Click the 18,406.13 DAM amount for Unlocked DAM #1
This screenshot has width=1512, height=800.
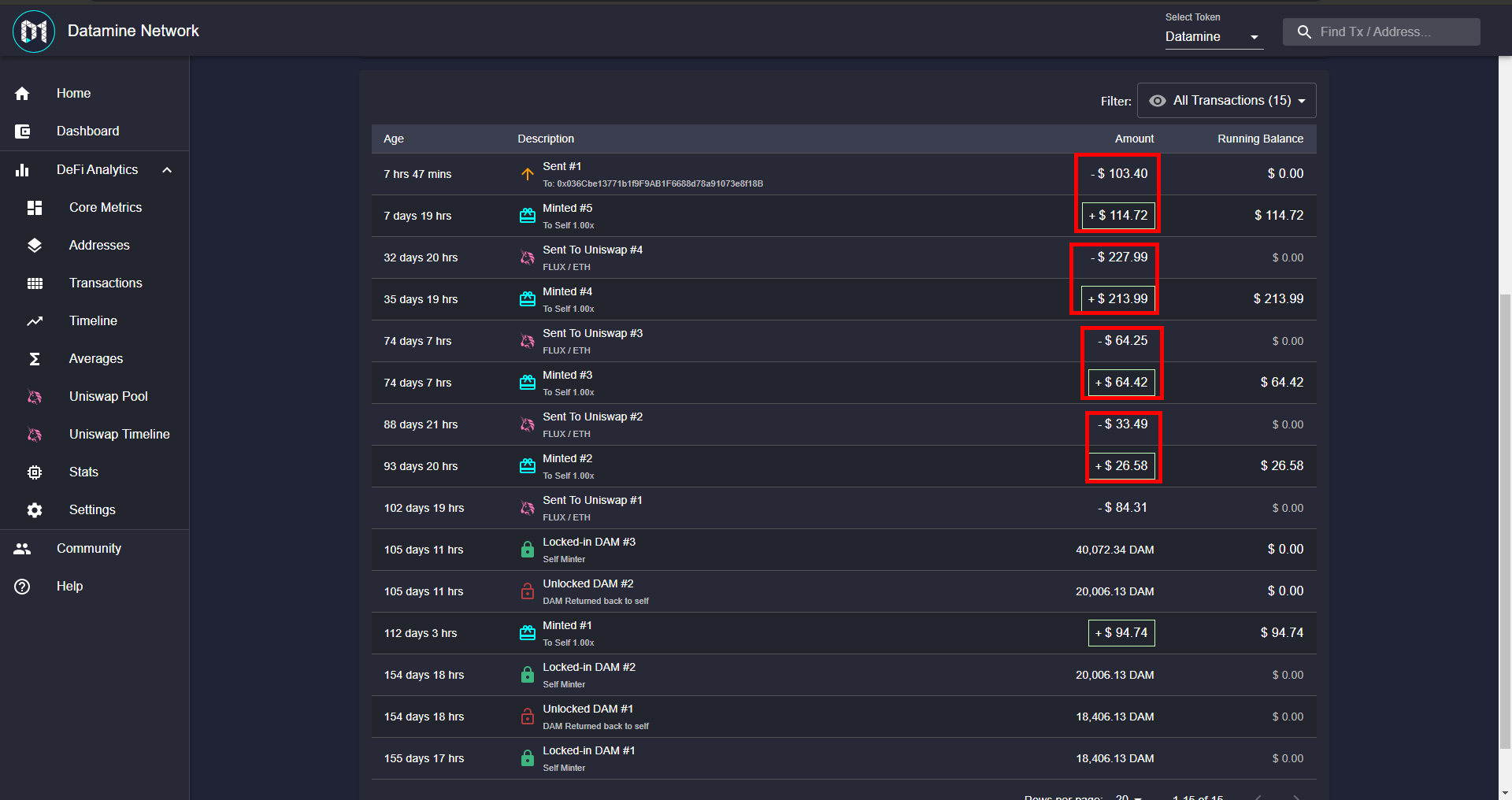point(1115,717)
